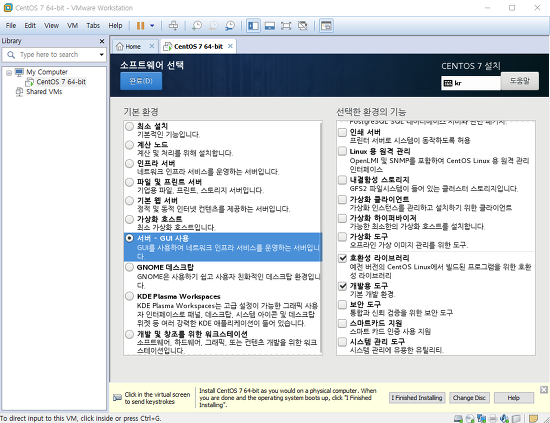550x423 pixels.
Task: Select CentOS 7 64-bit in the library tree
Action: tap(61, 82)
